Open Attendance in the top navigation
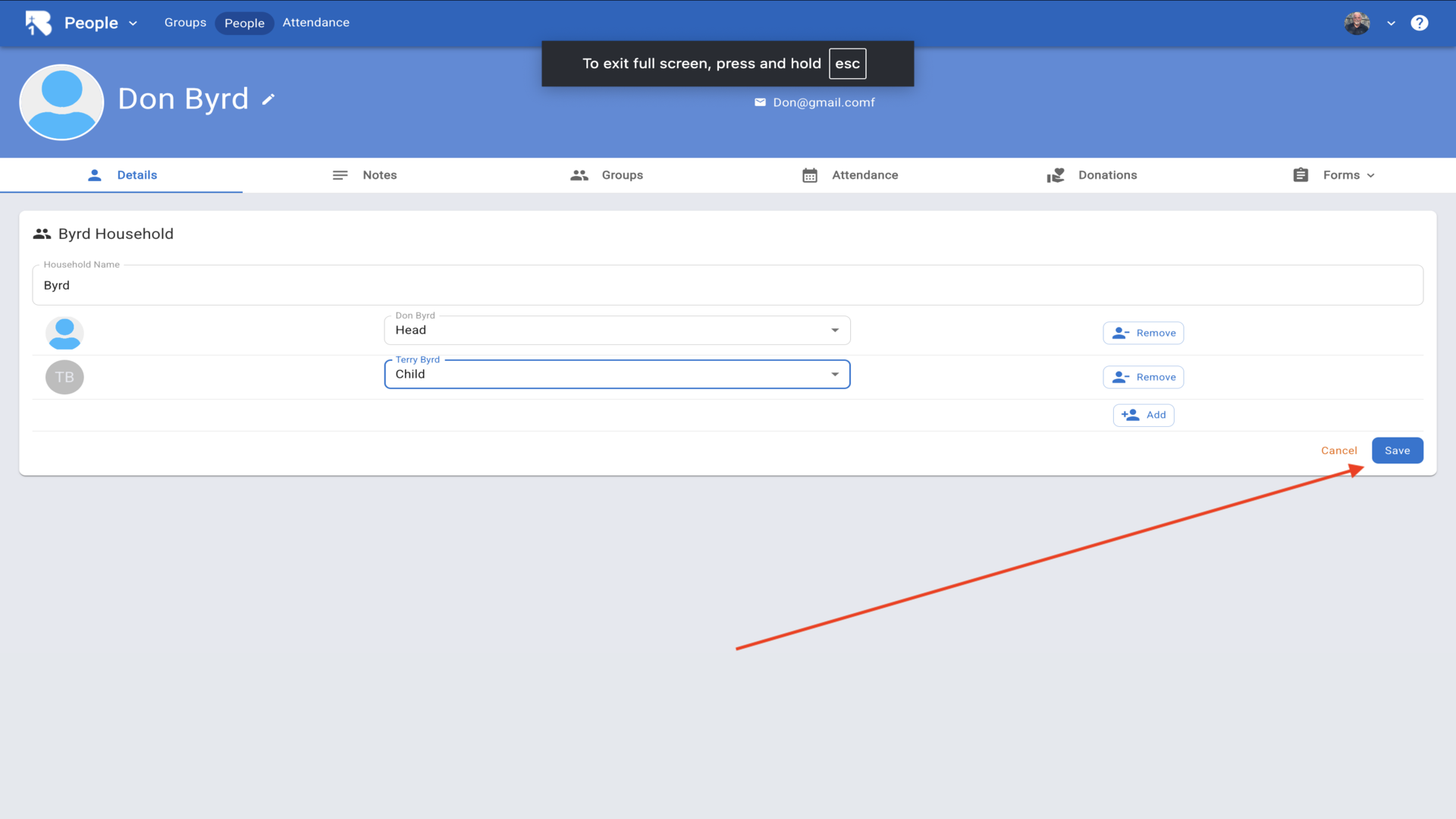The image size is (1456, 819). pos(315,23)
